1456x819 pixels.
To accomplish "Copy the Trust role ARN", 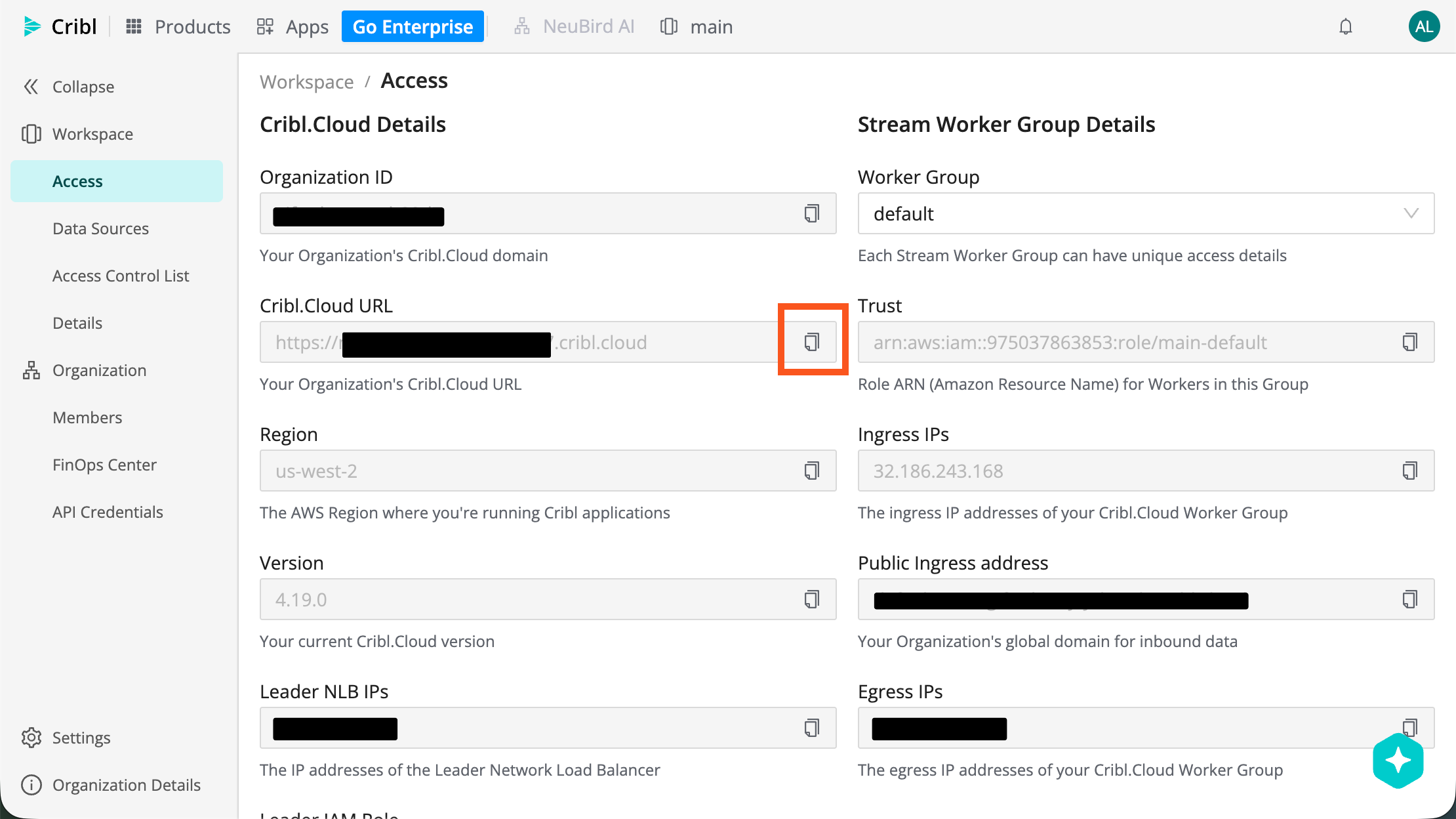I will (x=1410, y=342).
